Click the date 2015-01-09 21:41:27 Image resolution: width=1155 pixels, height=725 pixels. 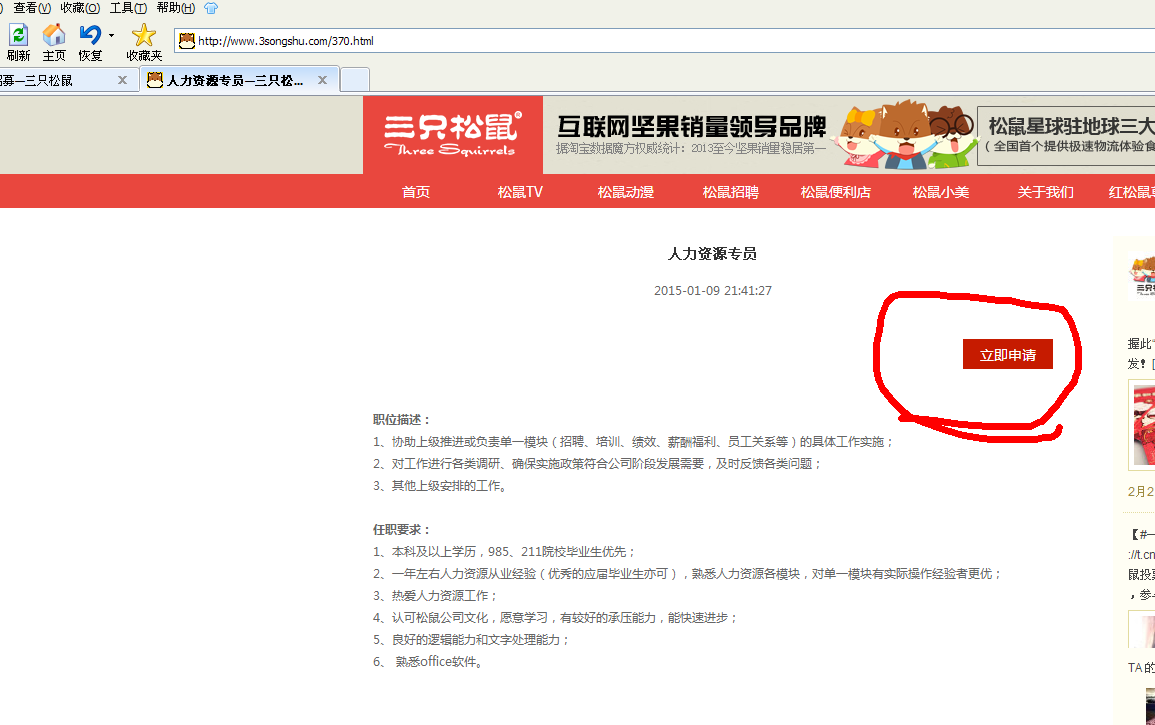click(712, 291)
